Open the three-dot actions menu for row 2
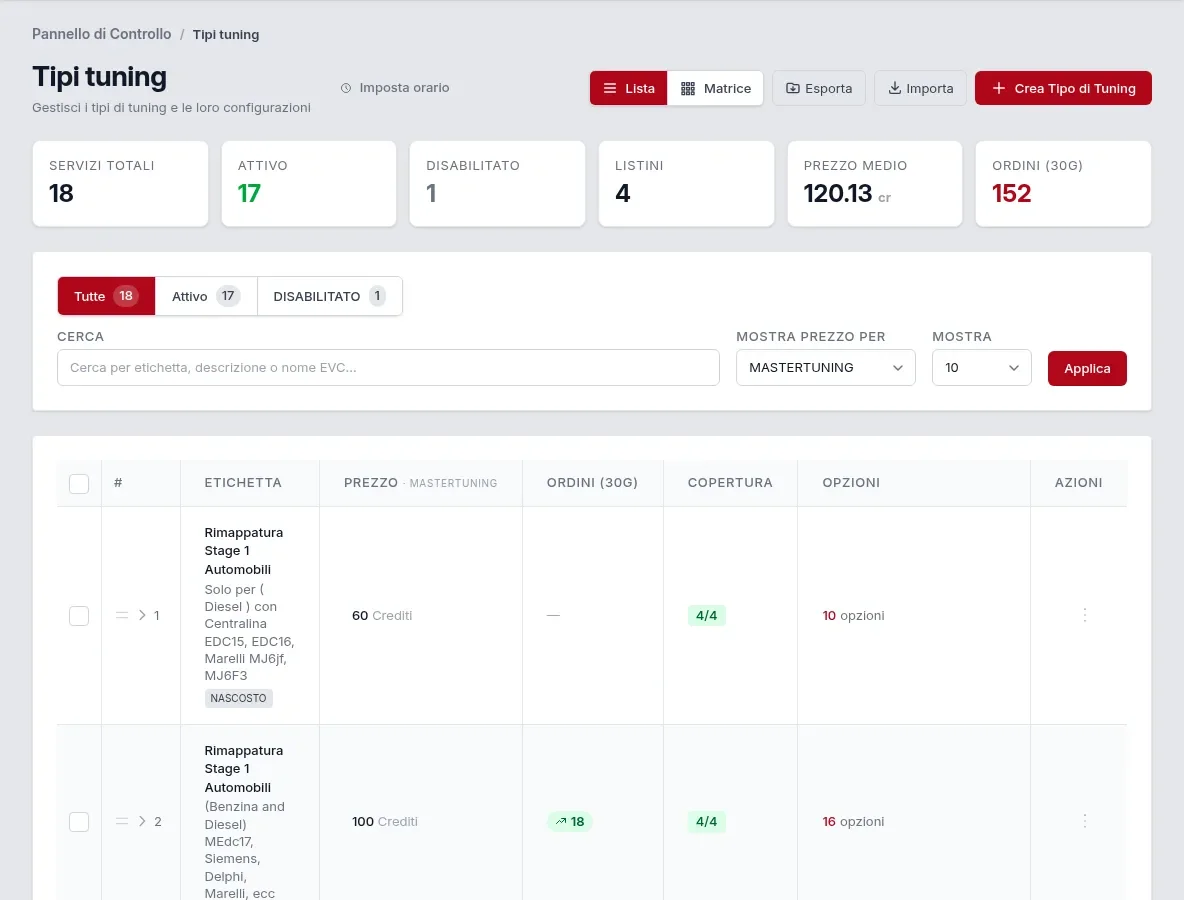Screen dimensions: 1184x900 pyautogui.click(x=1084, y=821)
